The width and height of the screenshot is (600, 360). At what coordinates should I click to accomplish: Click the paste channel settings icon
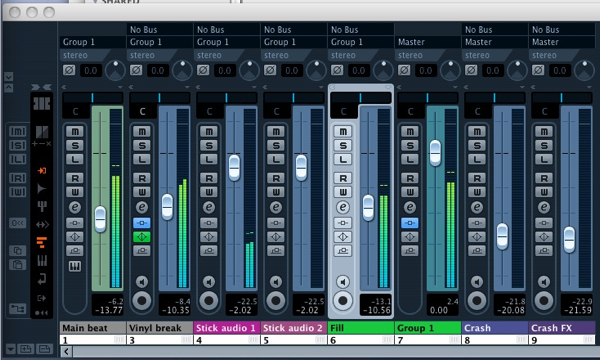click(18, 265)
